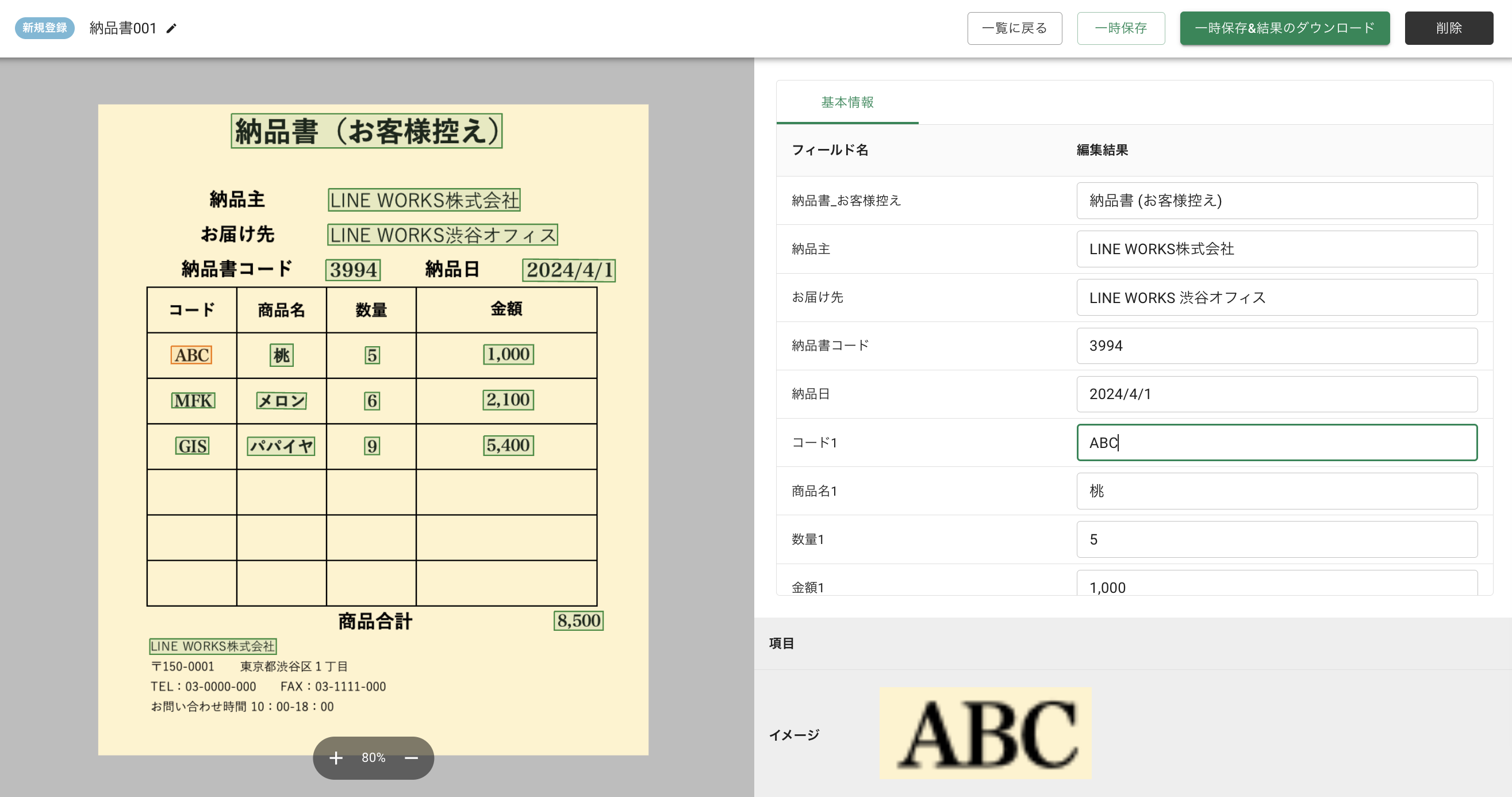Image resolution: width=1512 pixels, height=797 pixels.
Task: Click the ABC cropped image thumbnail
Action: pyautogui.click(x=985, y=734)
